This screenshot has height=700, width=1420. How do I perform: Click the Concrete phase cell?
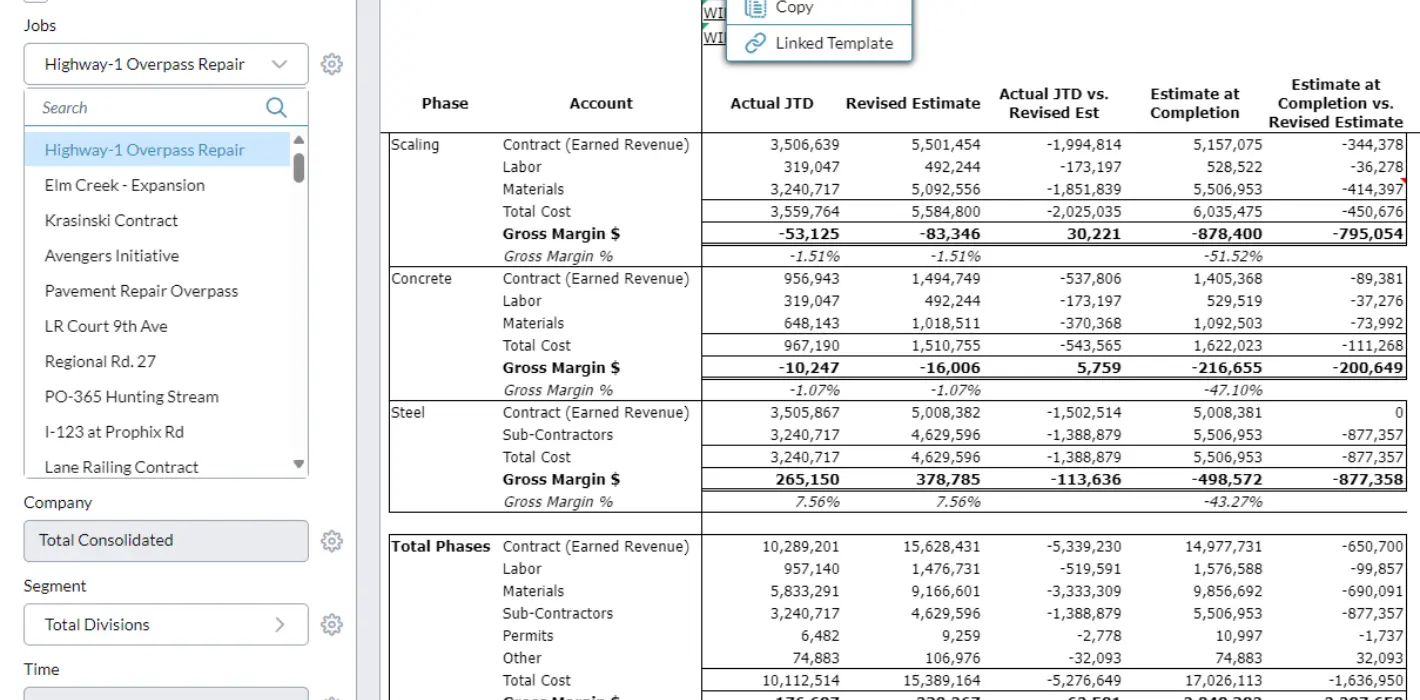pyautogui.click(x=421, y=279)
